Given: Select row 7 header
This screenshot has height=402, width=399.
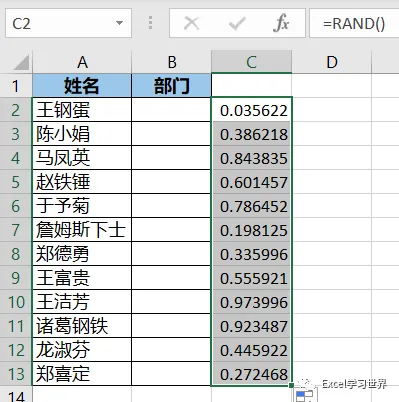Looking at the screenshot, I should (16, 230).
